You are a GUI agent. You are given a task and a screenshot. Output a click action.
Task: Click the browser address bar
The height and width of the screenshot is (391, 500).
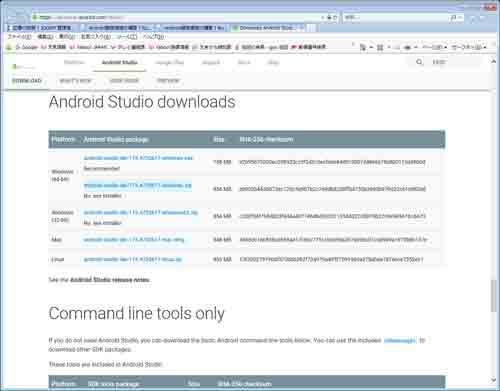pos(177,17)
